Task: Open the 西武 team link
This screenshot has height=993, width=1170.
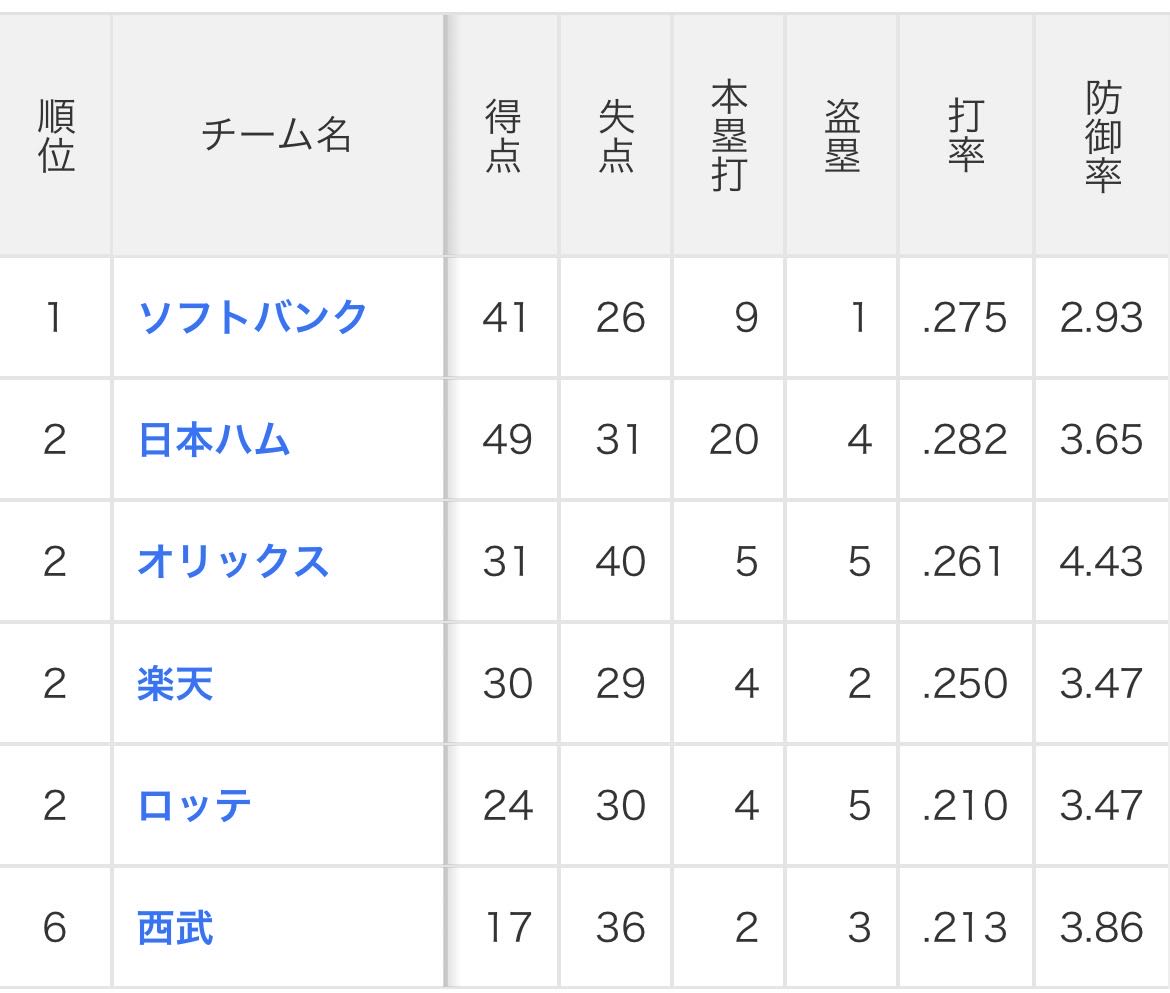Action: 175,928
